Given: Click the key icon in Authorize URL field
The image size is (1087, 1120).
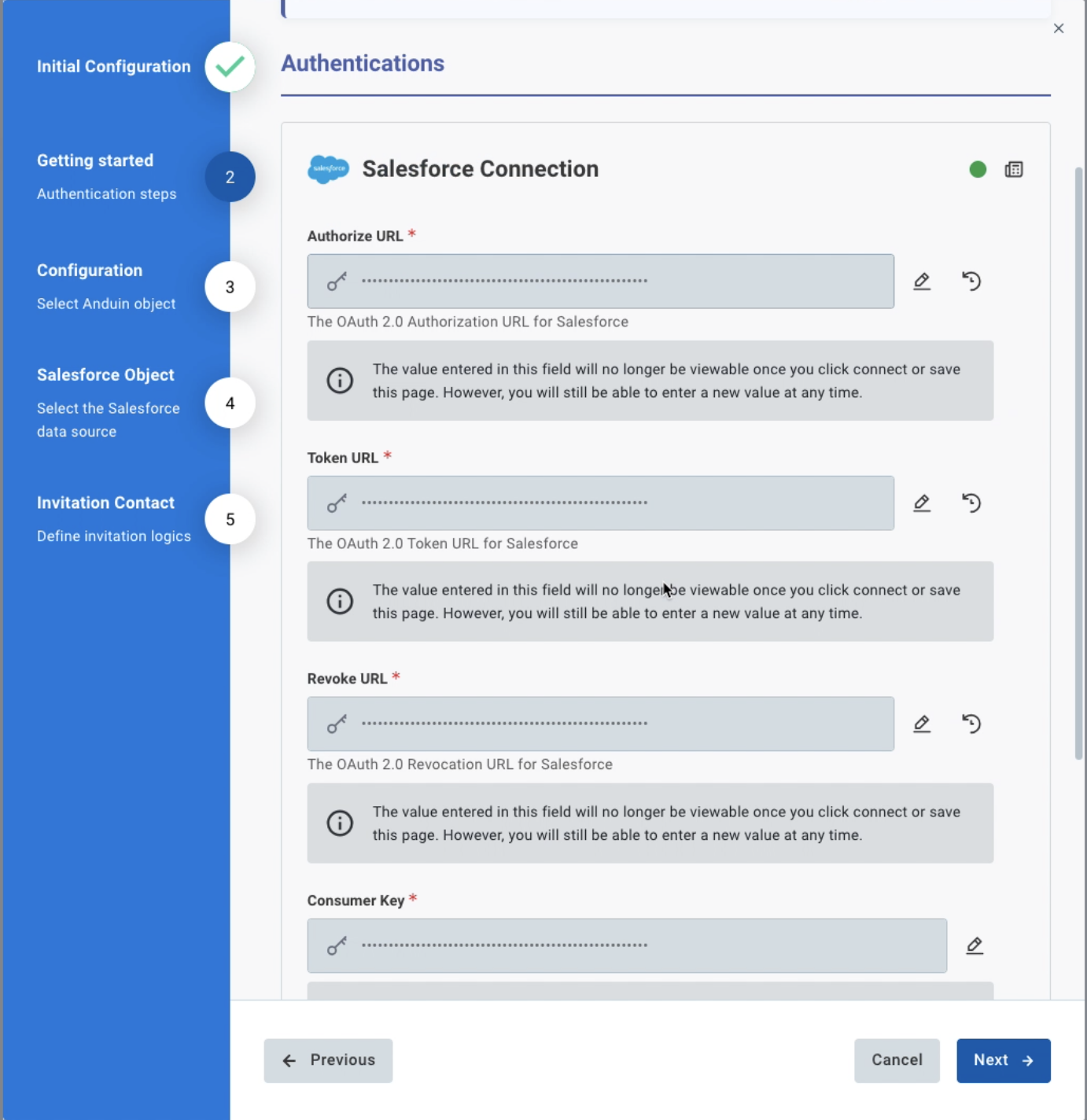Looking at the screenshot, I should click(x=337, y=281).
